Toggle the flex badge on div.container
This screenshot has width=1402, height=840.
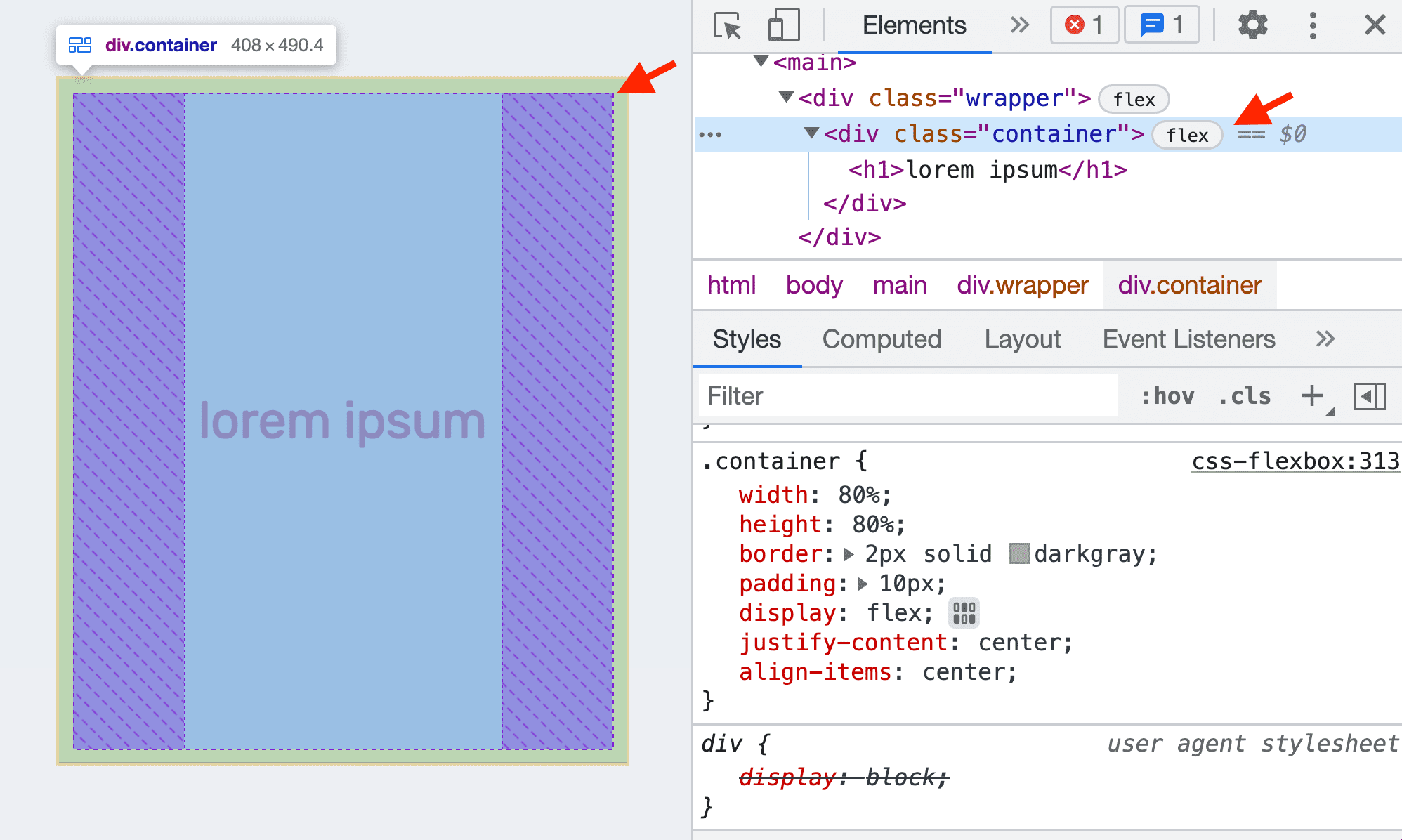coord(1188,134)
